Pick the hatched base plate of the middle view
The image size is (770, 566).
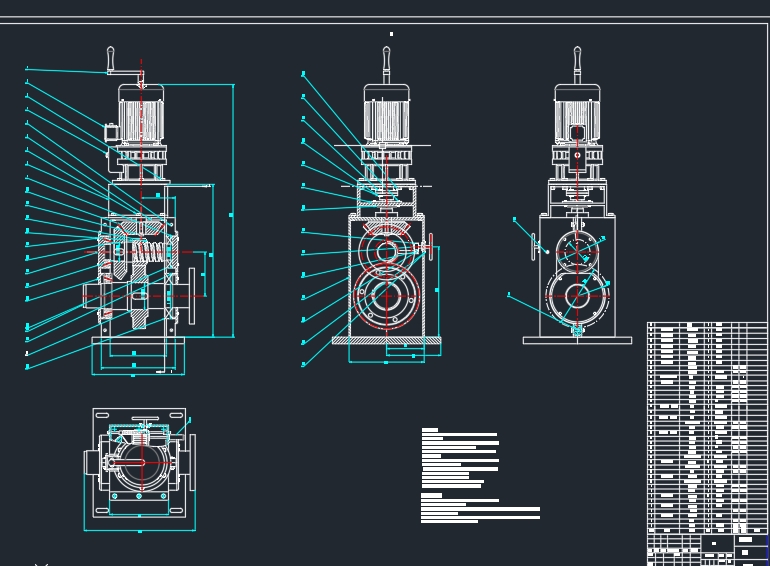point(386,340)
